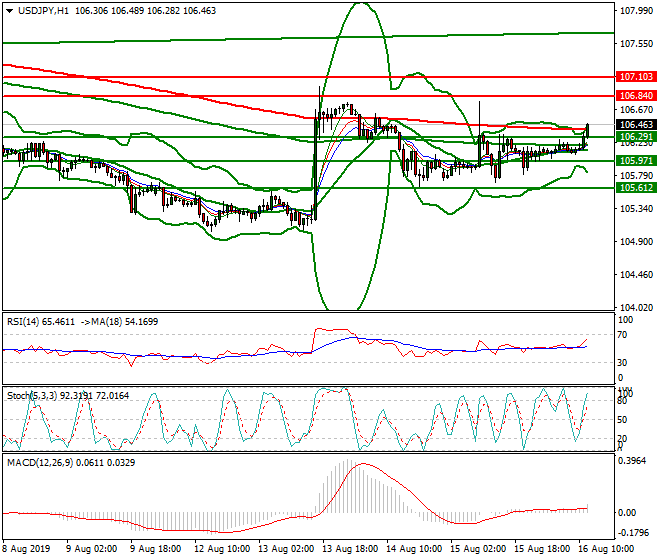Select the red 106.840 price level label
660x560 pixels.
pyautogui.click(x=636, y=96)
